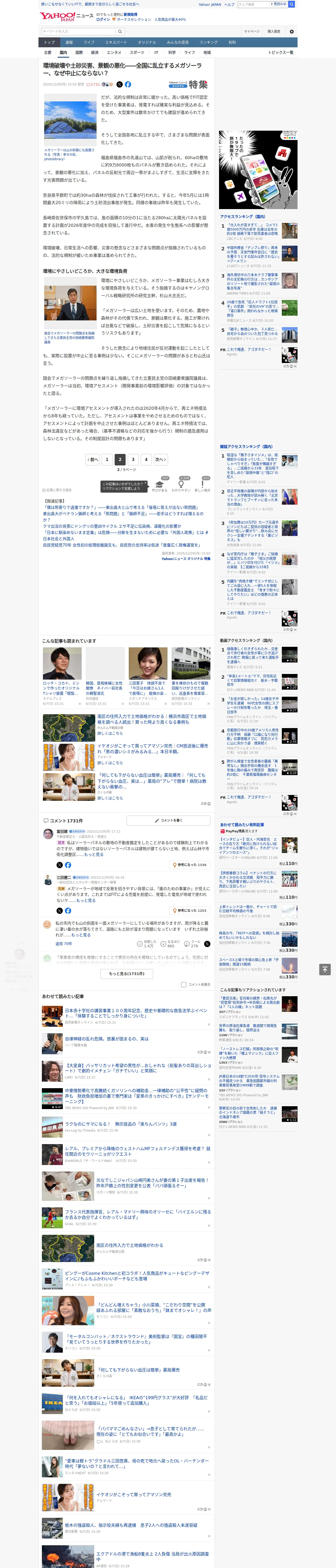
Task: Go to next page with 次へ
Action: click(x=160, y=460)
